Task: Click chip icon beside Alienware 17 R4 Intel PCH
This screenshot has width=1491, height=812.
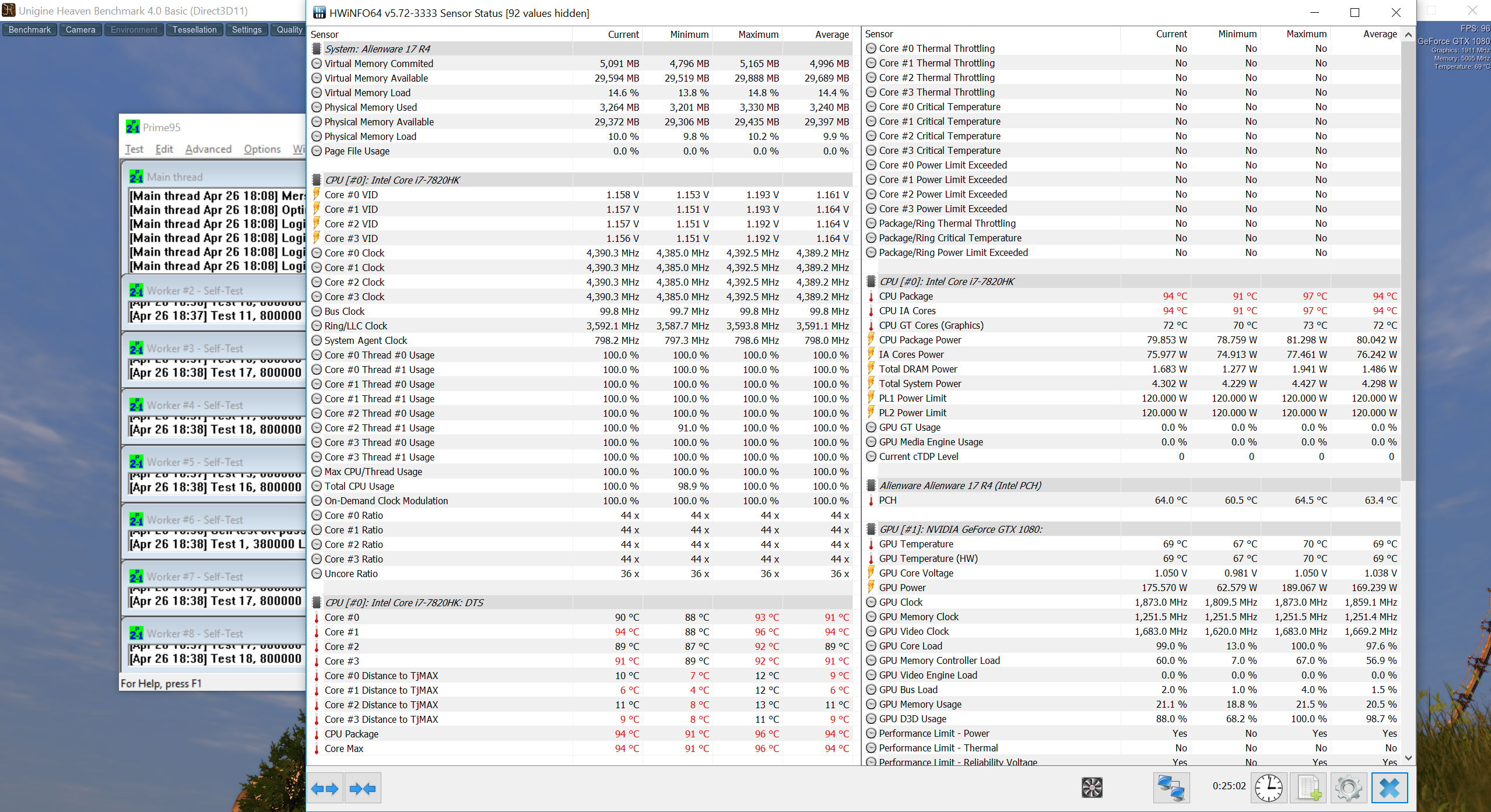Action: coord(871,485)
